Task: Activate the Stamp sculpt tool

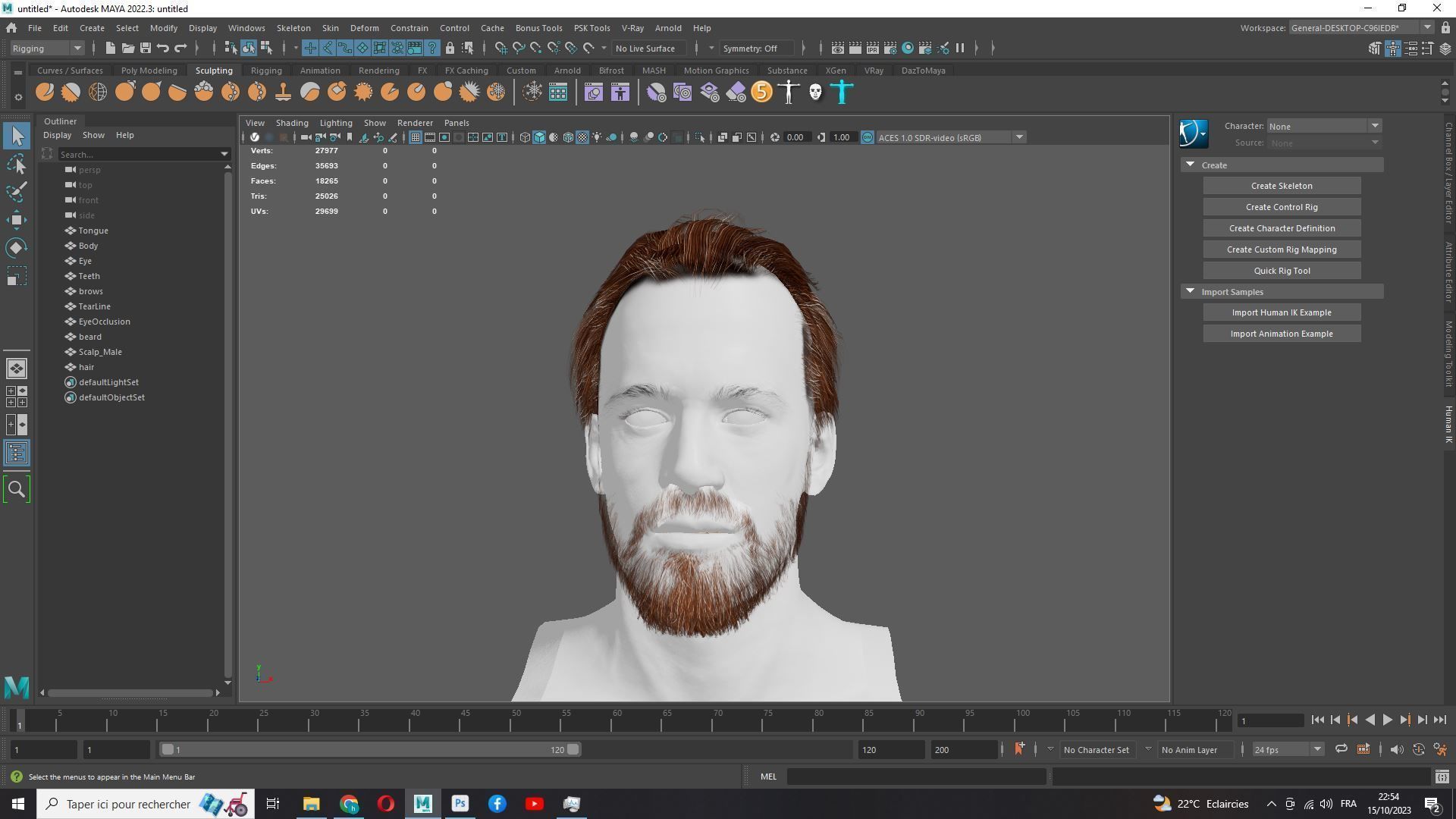Action: click(x=284, y=93)
